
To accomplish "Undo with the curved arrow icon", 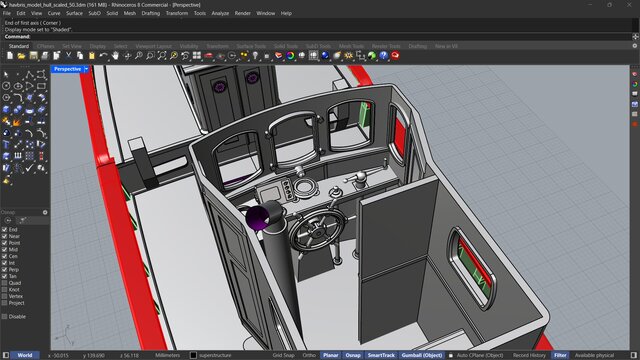I will [x=103, y=56].
